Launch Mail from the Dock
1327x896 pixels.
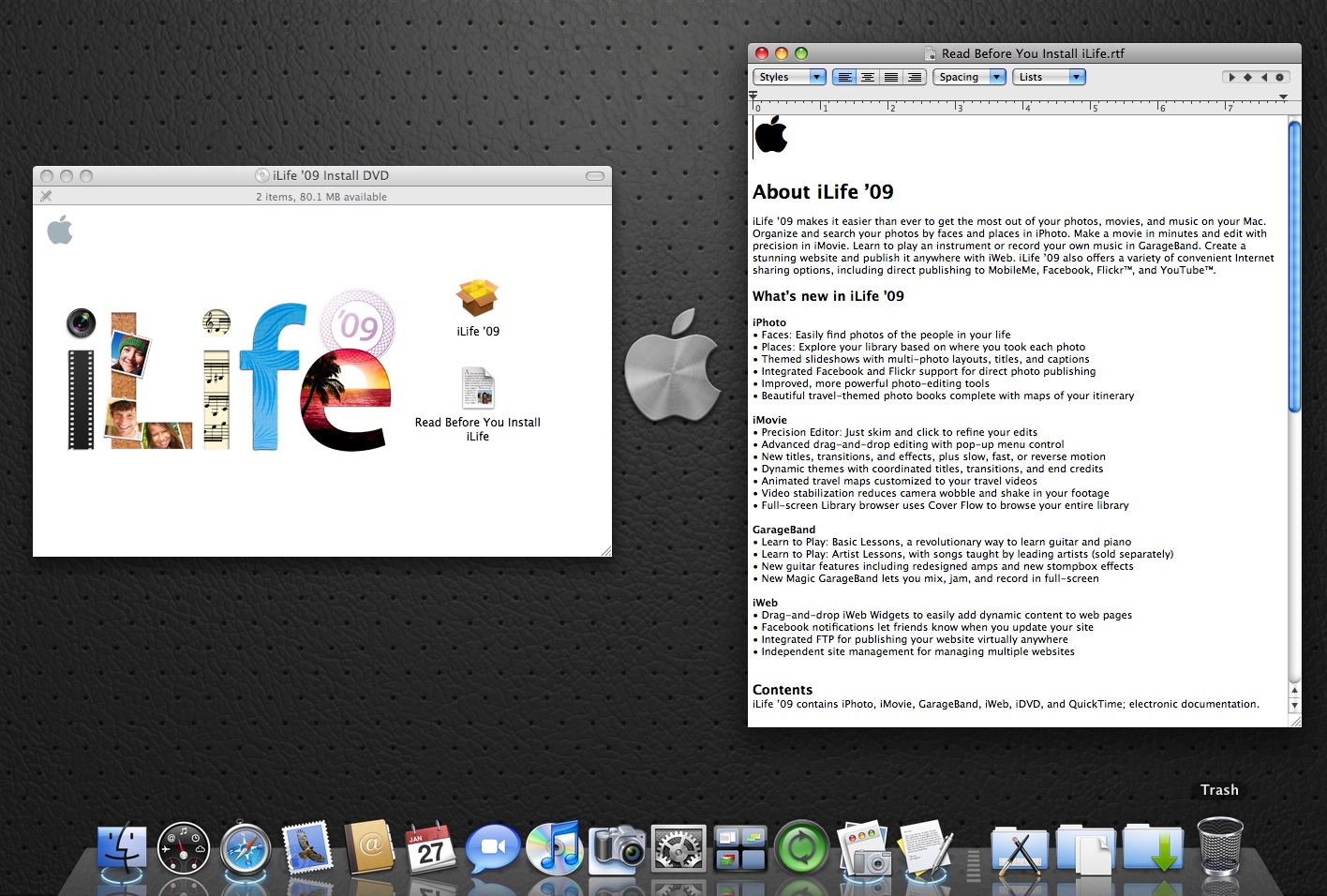(x=307, y=848)
